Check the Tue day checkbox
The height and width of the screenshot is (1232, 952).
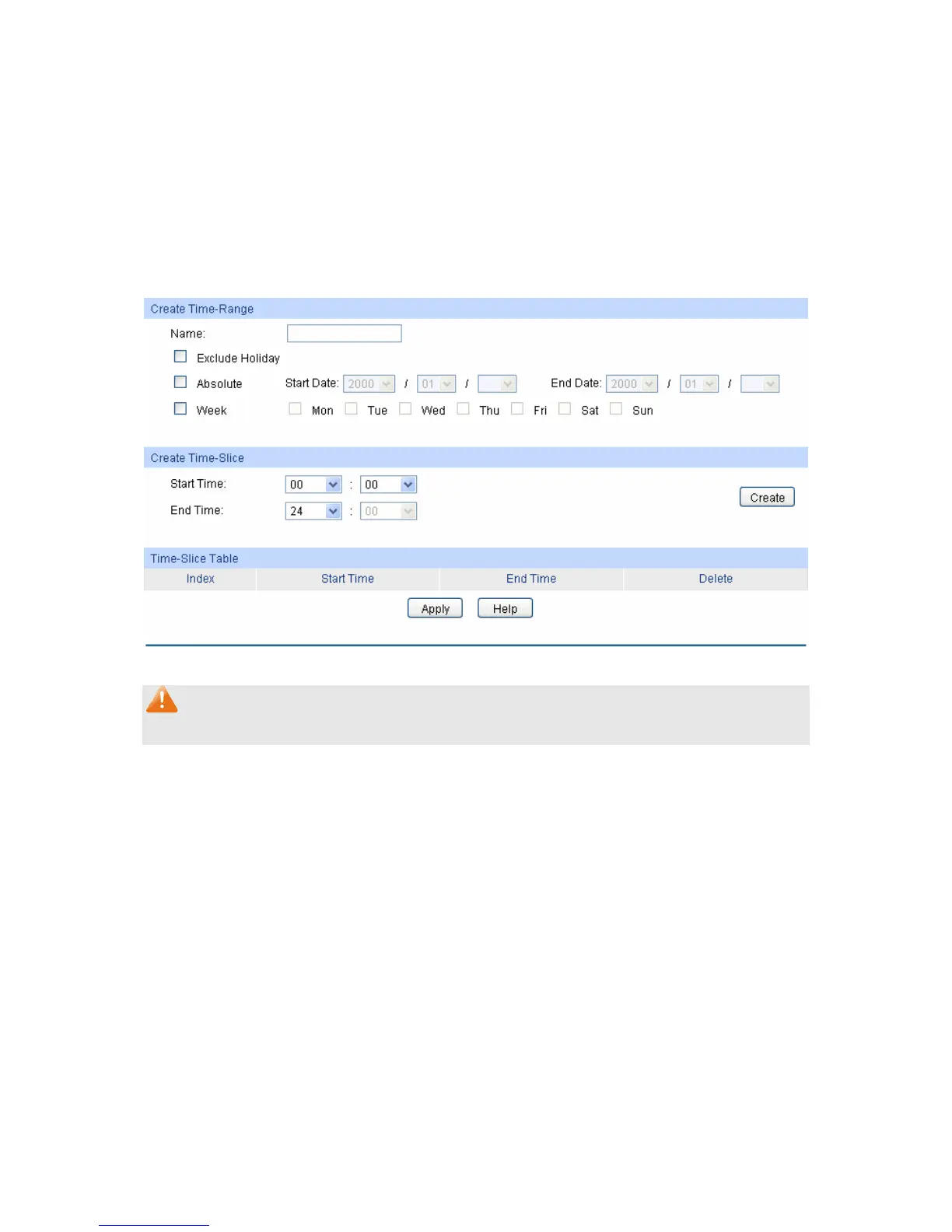coord(352,408)
